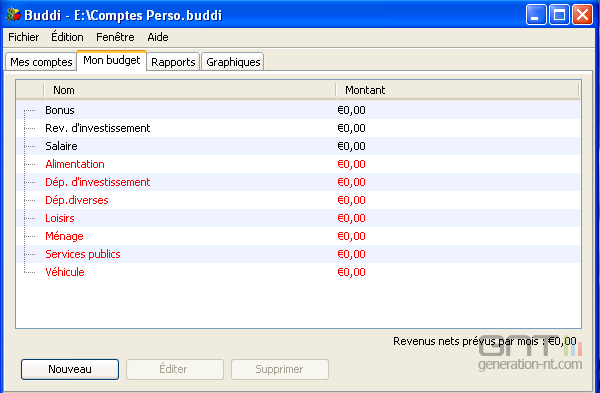Click the Alimentation amount €0,00

click(351, 164)
